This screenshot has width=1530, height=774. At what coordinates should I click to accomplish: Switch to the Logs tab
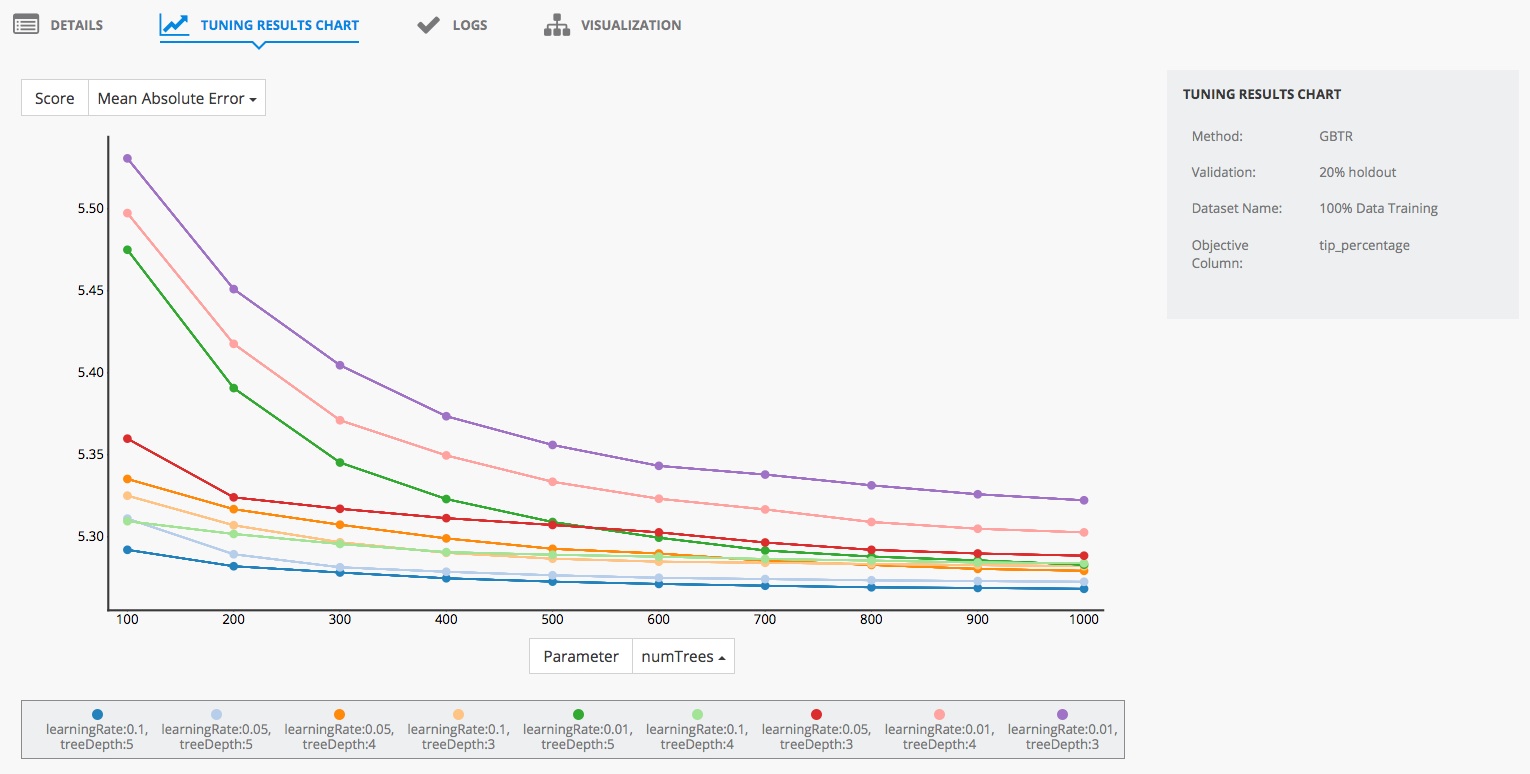(x=469, y=25)
